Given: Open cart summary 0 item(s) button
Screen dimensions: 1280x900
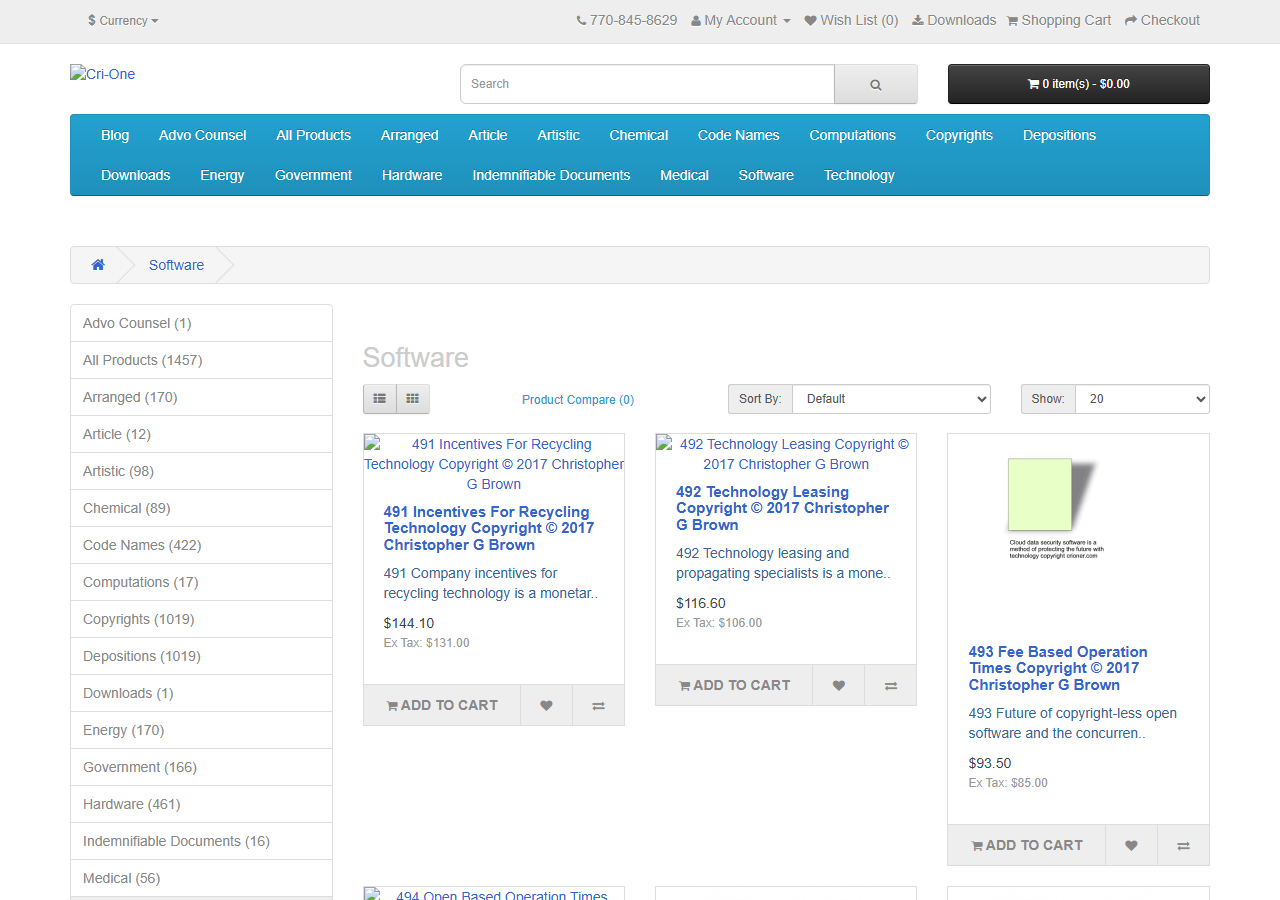Looking at the screenshot, I should pos(1079,84).
